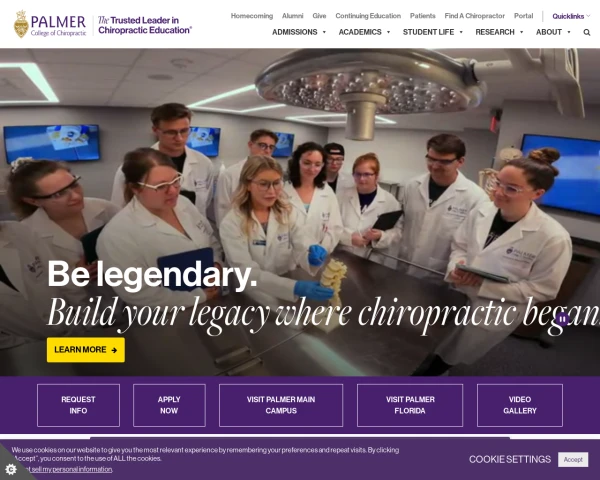
Task: Select Visit Palmer Florida
Action: pos(410,405)
